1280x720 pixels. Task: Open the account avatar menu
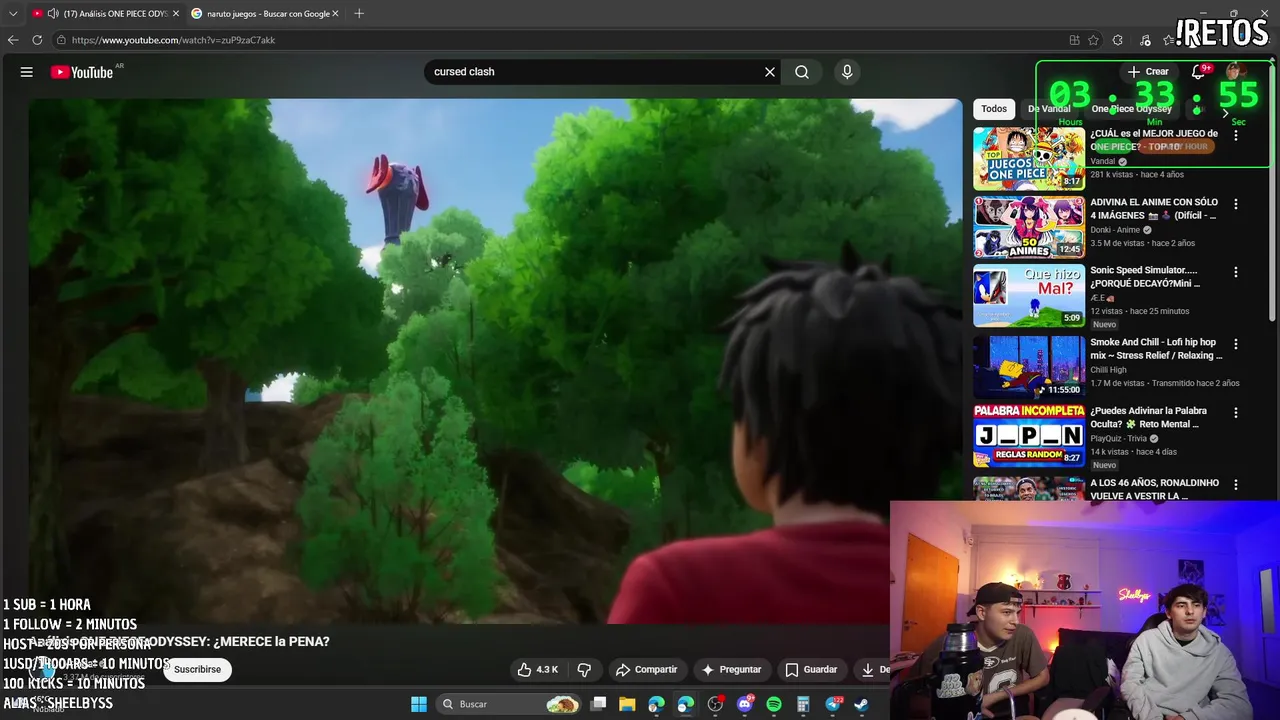point(1235,71)
